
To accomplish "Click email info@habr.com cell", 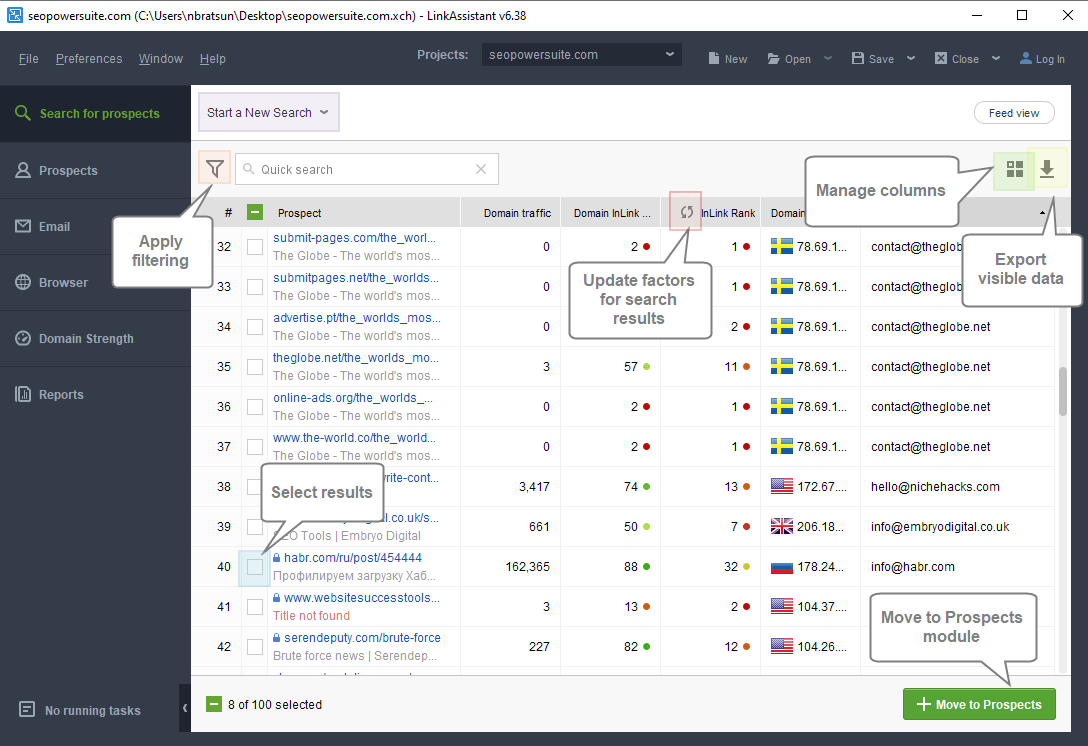I will (x=912, y=566).
